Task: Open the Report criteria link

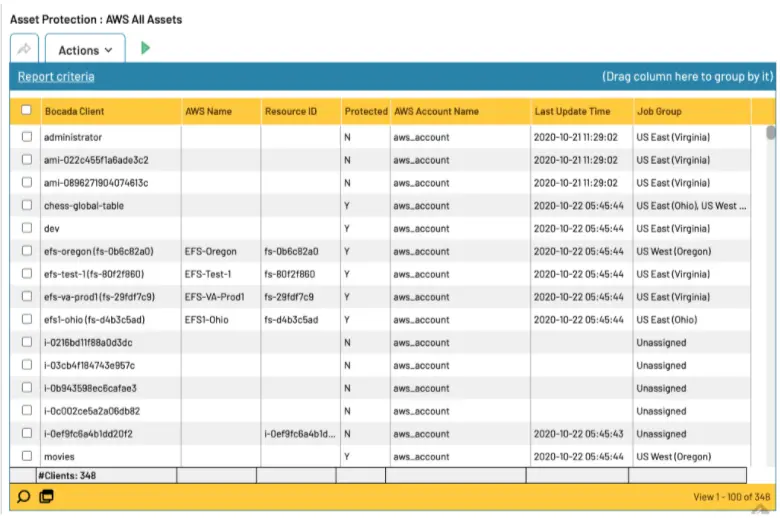Action: pyautogui.click(x=56, y=77)
